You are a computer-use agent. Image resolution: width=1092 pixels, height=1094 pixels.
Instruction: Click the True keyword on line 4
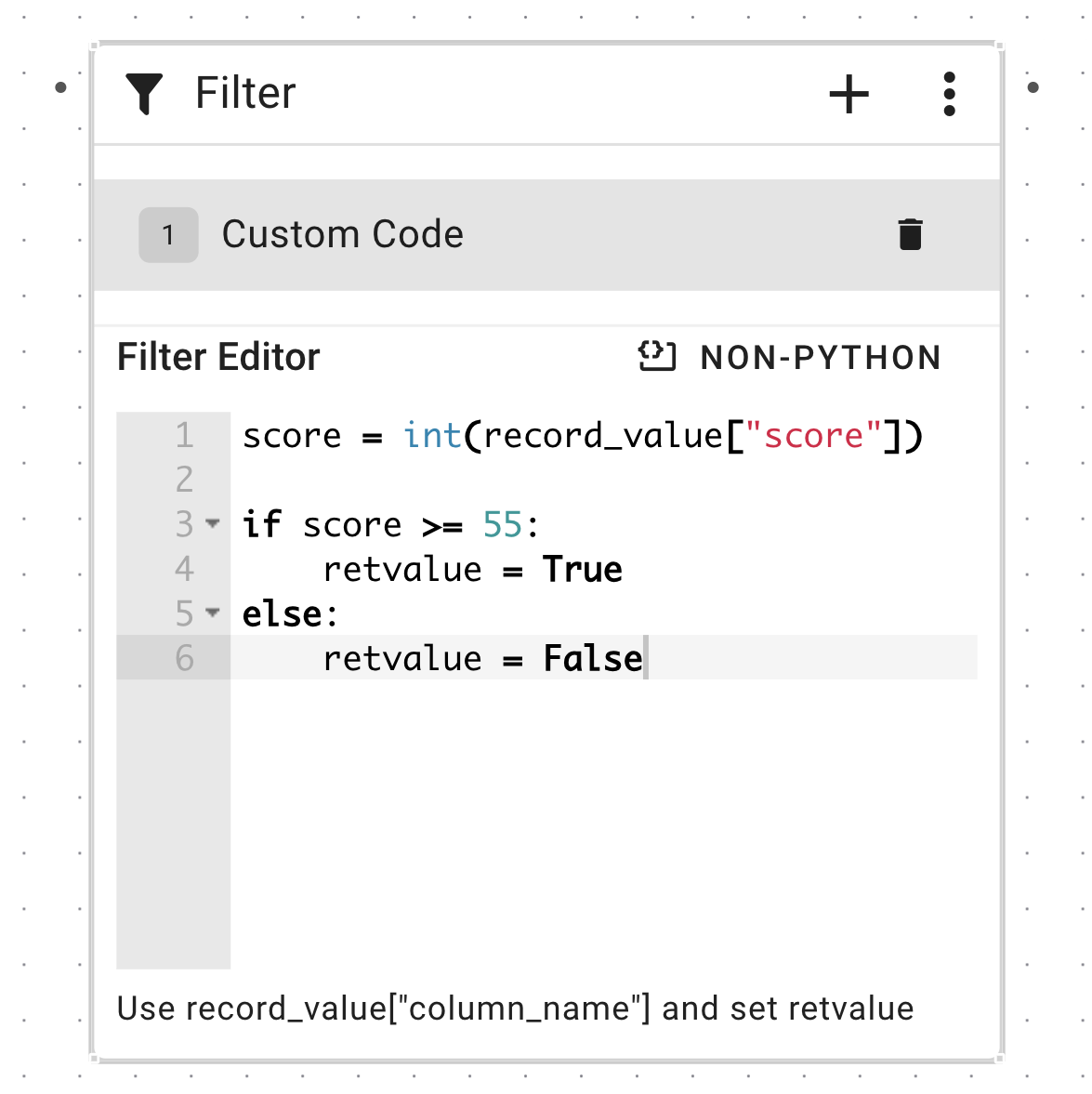tap(583, 570)
